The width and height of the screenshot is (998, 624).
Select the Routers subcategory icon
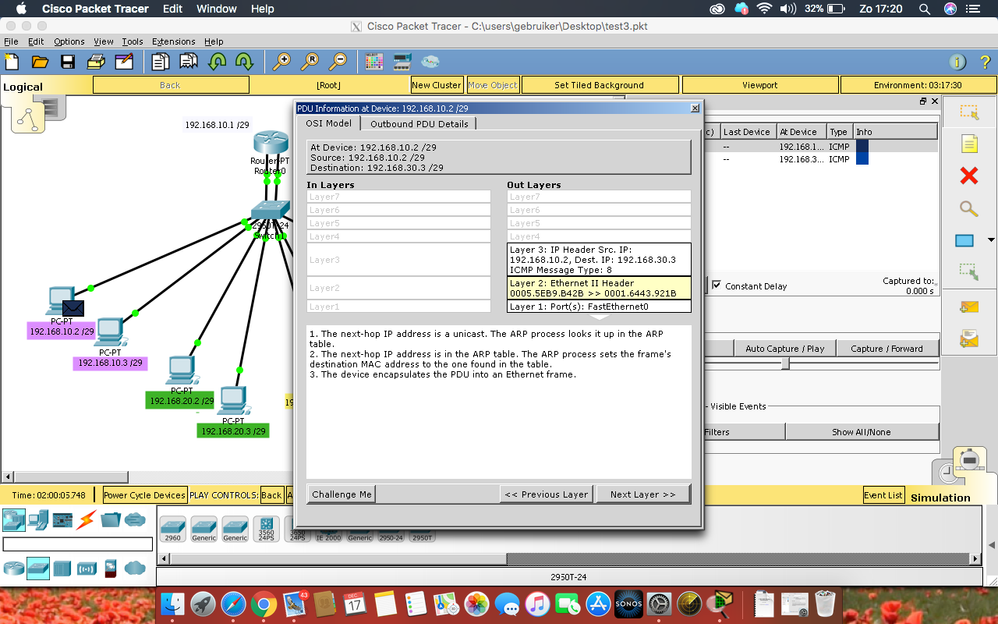coord(13,568)
